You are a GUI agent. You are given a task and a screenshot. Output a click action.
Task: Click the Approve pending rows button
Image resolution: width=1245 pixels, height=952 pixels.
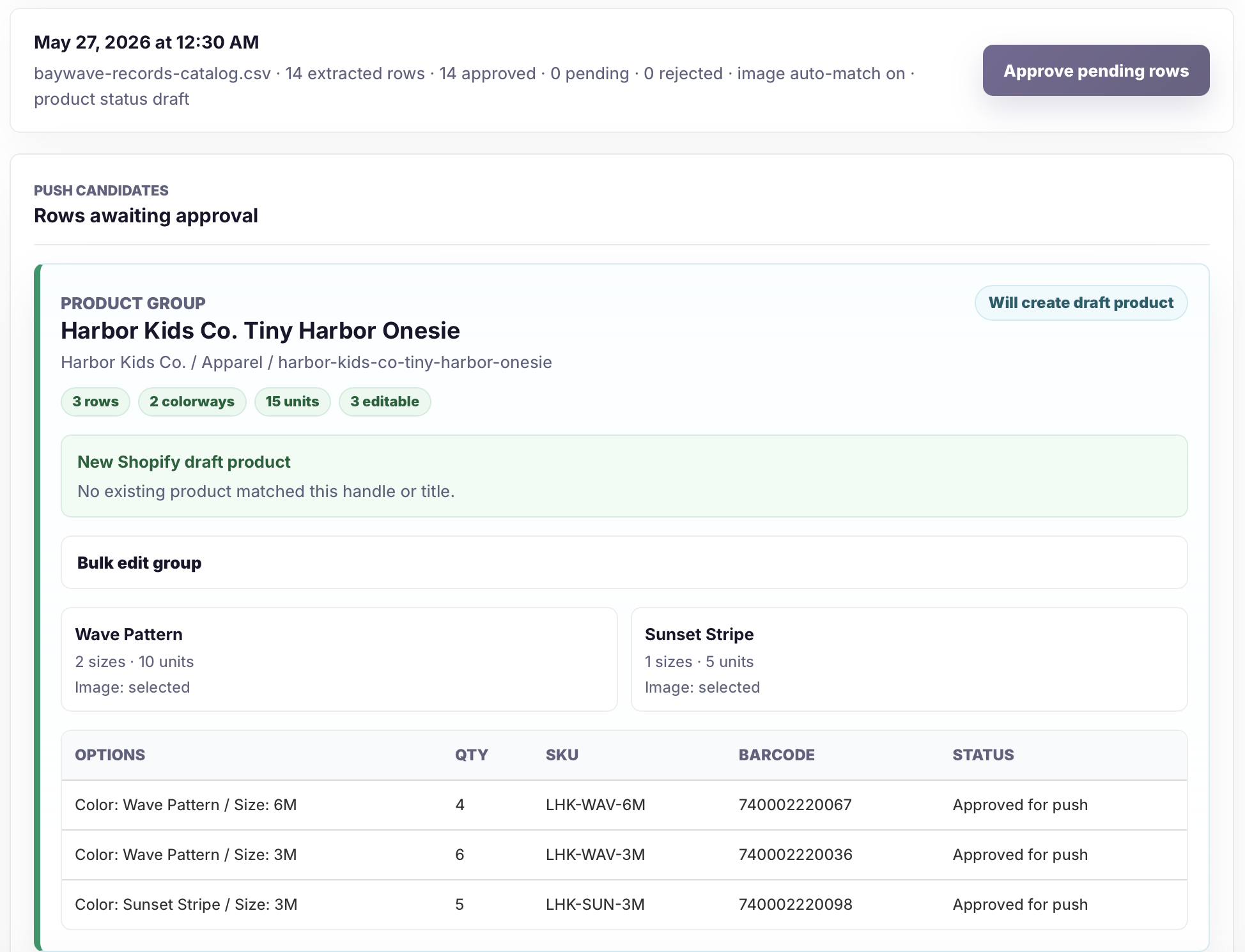(1095, 70)
